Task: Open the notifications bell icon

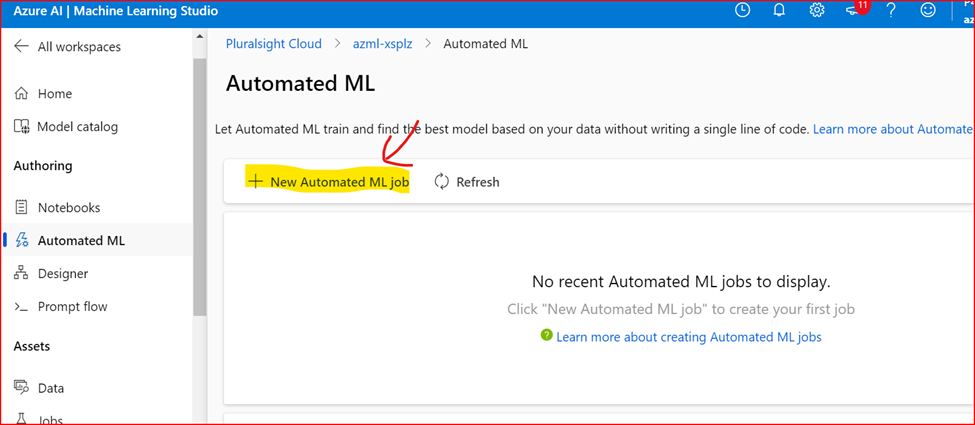Action: coord(779,10)
